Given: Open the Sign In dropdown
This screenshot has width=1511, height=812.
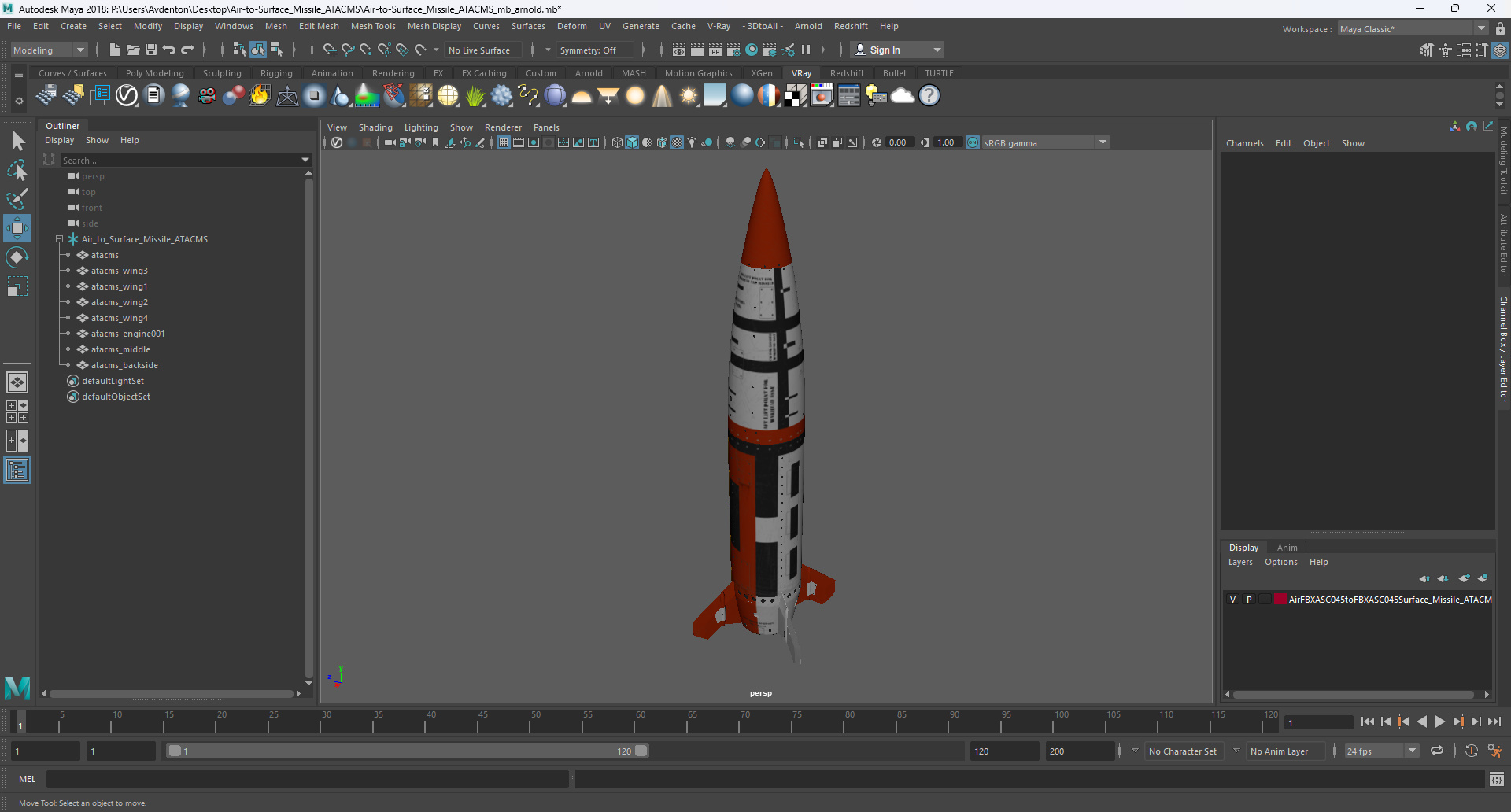Looking at the screenshot, I should 897,50.
